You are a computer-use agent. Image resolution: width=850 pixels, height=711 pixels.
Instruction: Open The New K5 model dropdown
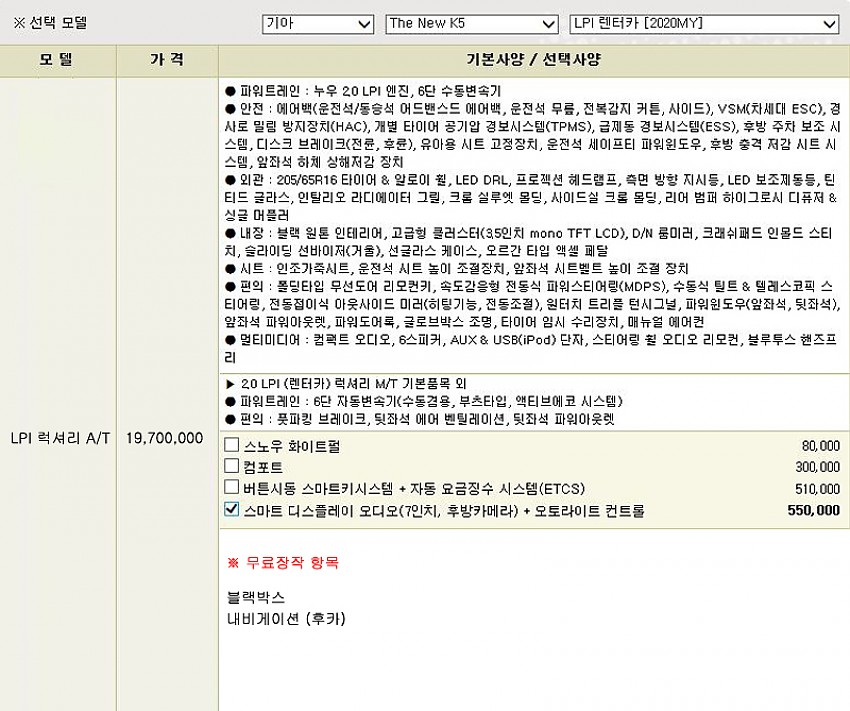pyautogui.click(x=471, y=23)
